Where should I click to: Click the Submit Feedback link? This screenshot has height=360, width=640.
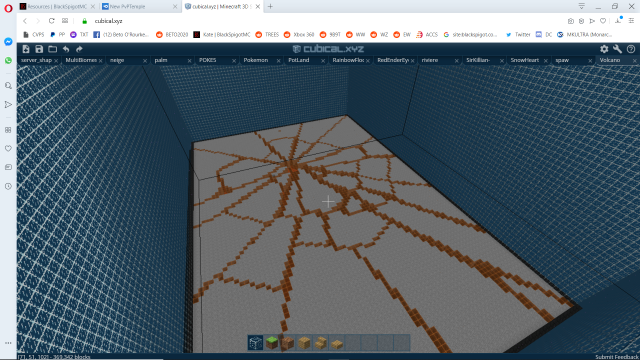616,357
